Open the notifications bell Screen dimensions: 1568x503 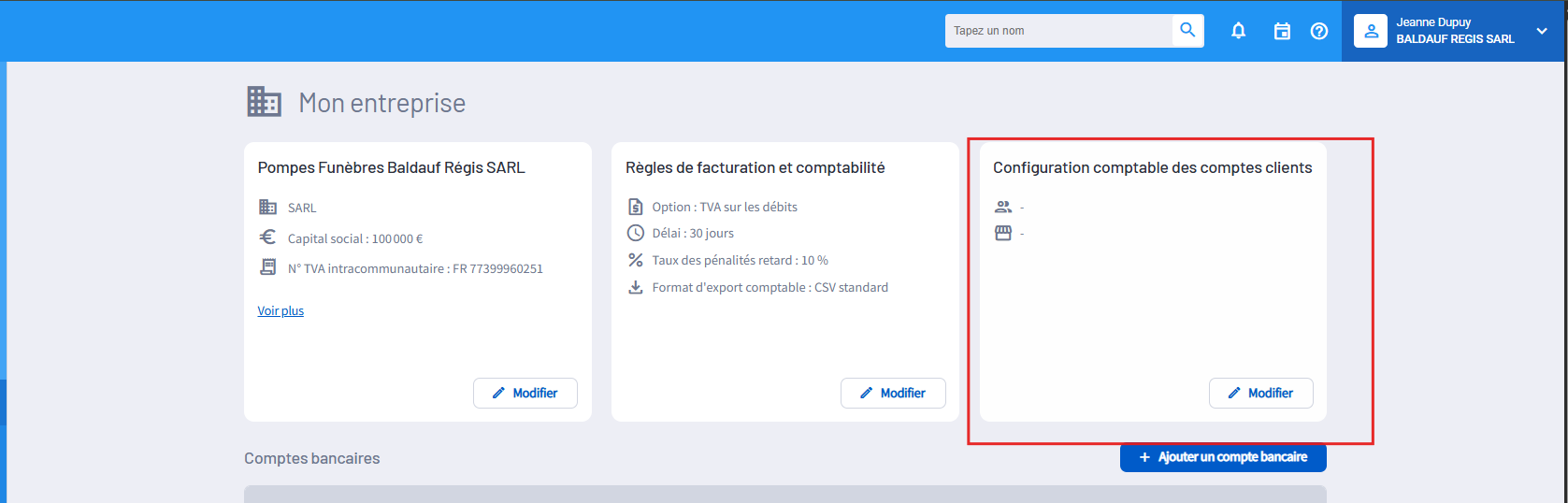point(1238,31)
